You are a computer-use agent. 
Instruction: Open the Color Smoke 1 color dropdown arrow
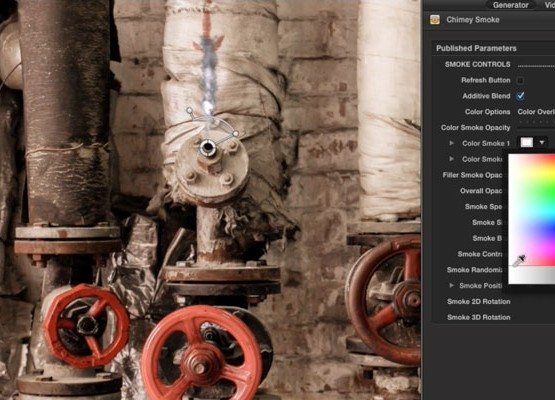pyautogui.click(x=542, y=142)
